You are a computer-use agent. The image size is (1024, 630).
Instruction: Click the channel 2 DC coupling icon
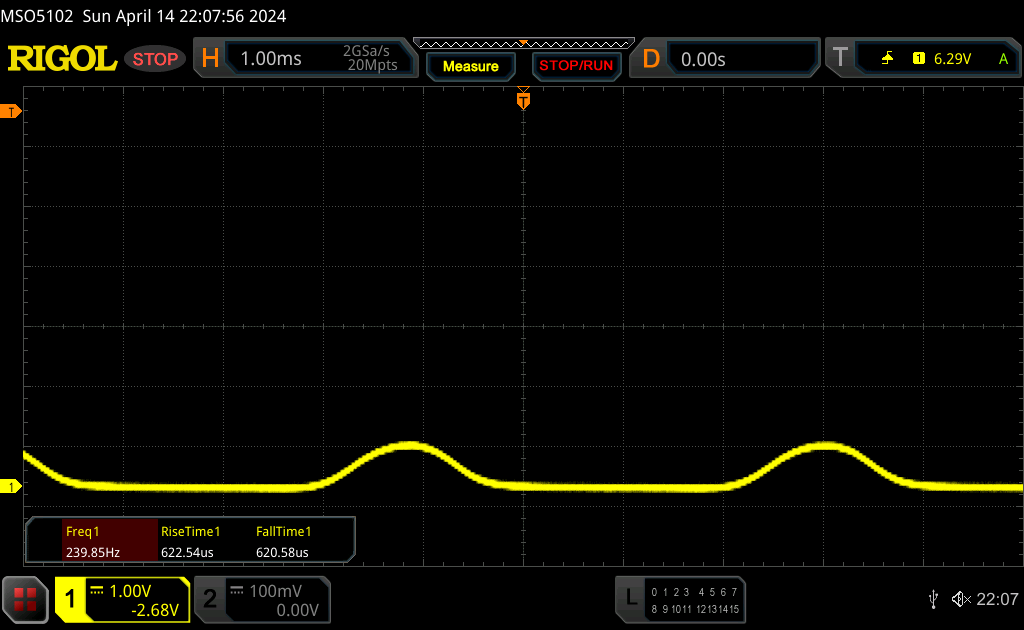click(237, 591)
